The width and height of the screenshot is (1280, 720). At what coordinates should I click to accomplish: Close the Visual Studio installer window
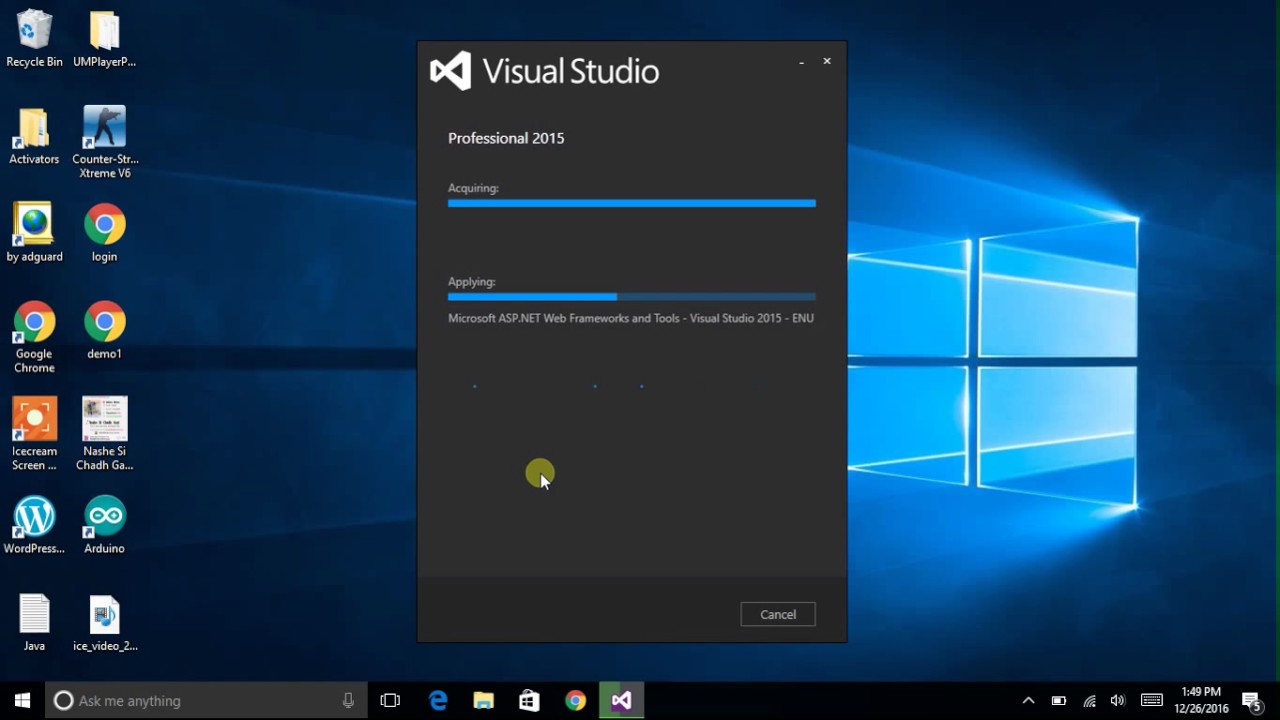(x=827, y=61)
